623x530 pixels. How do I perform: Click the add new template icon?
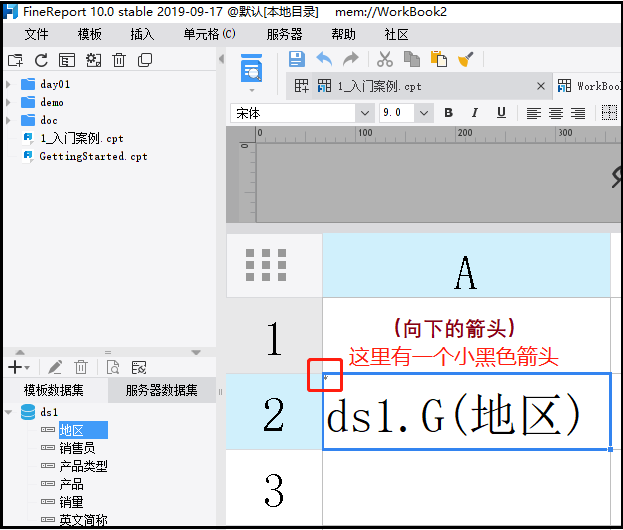point(301,86)
